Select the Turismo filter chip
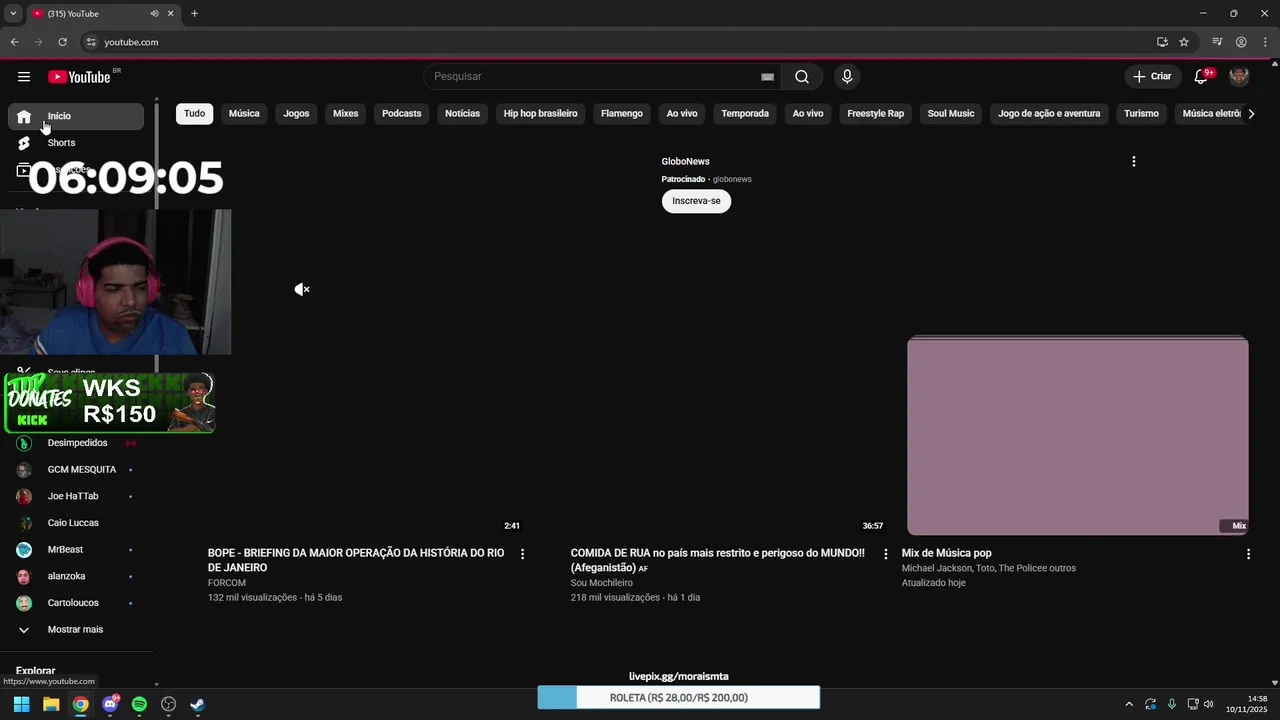The width and height of the screenshot is (1280, 720). [1141, 114]
